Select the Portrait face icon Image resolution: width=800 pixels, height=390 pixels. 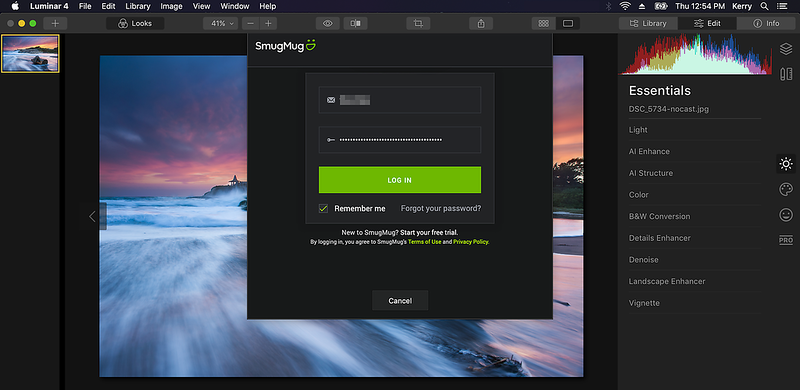(x=786, y=215)
